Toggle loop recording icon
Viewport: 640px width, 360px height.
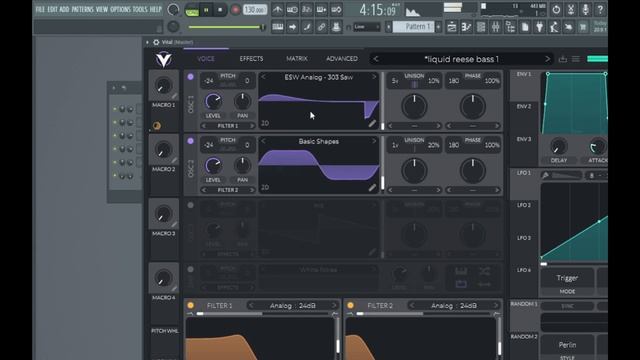336,9
